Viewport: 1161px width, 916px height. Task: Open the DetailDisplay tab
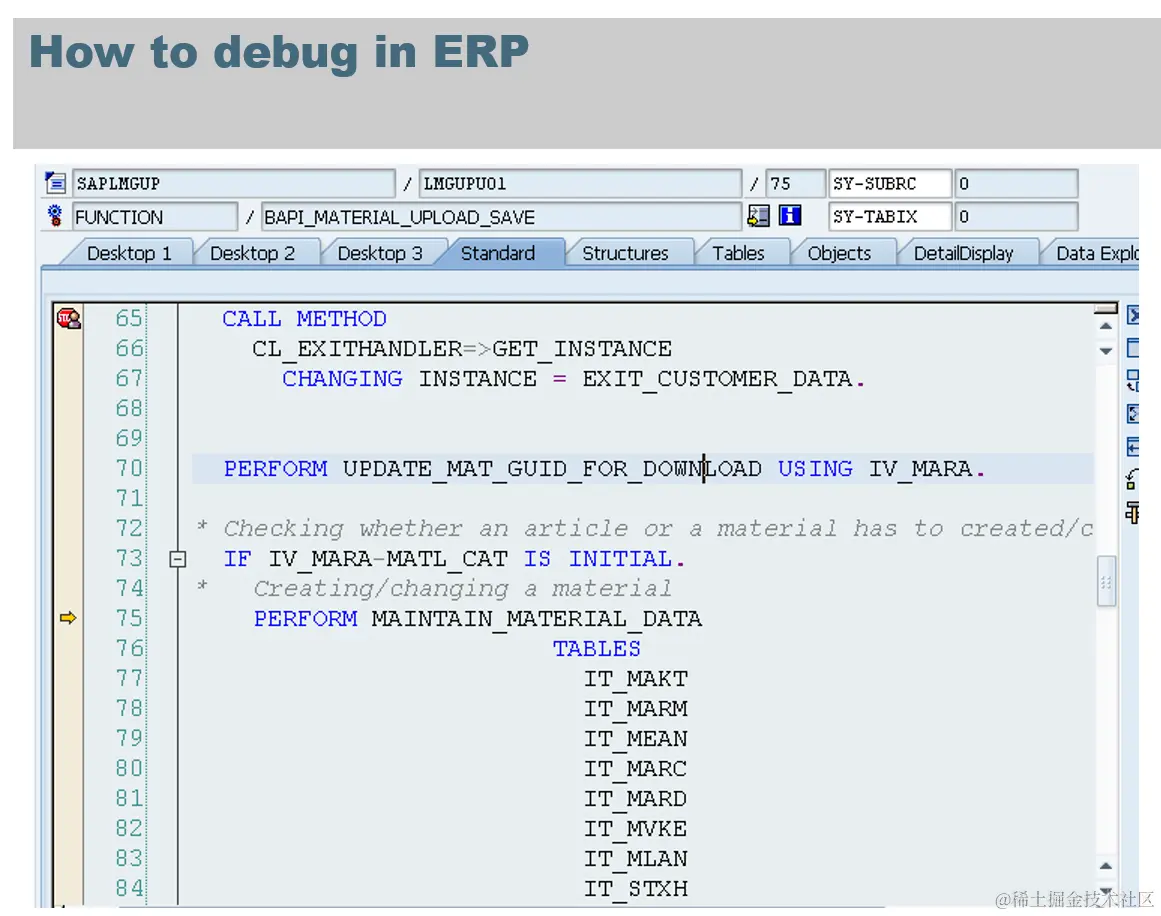coord(963,253)
